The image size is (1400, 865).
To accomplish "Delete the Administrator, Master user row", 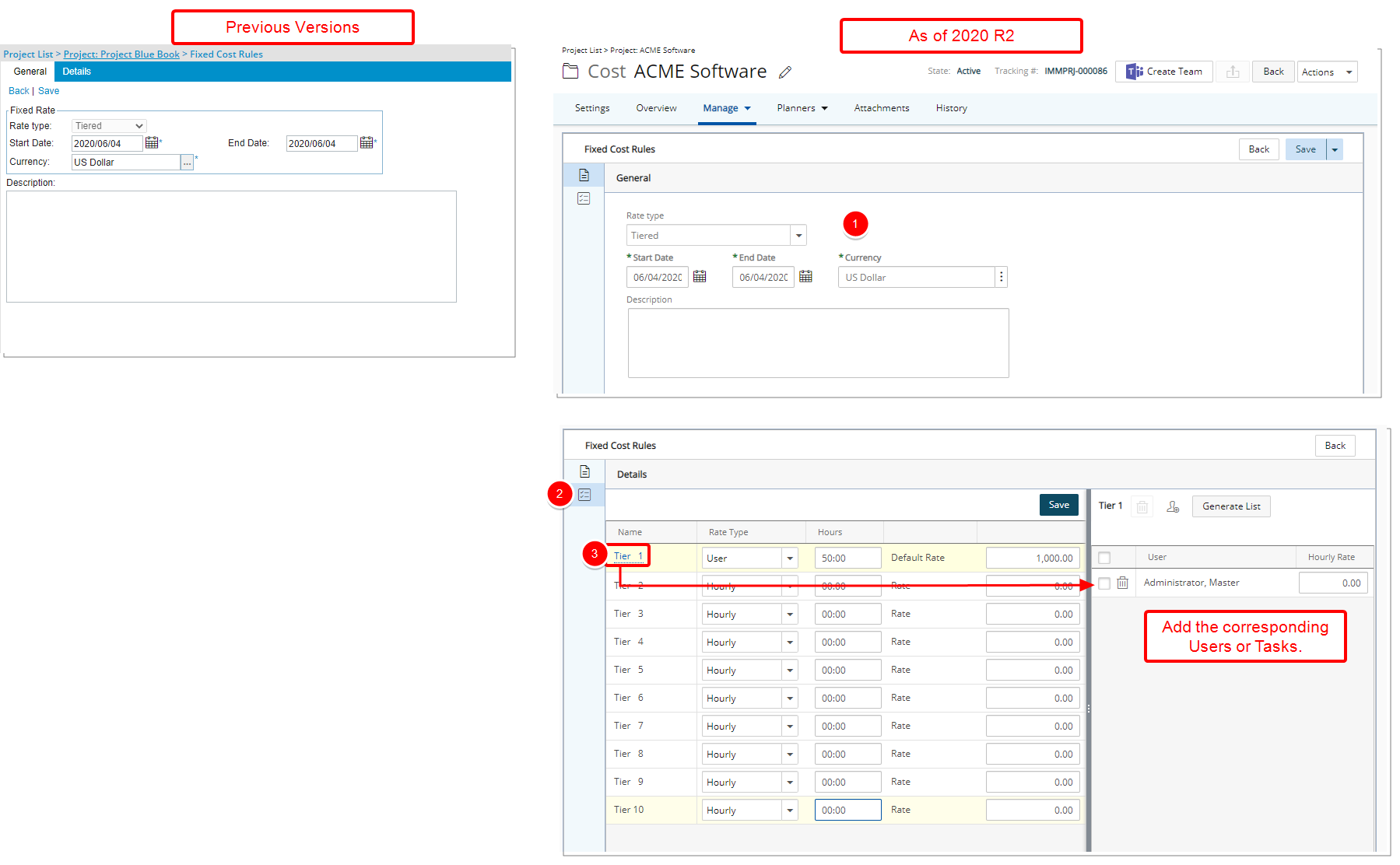I will (x=1122, y=583).
